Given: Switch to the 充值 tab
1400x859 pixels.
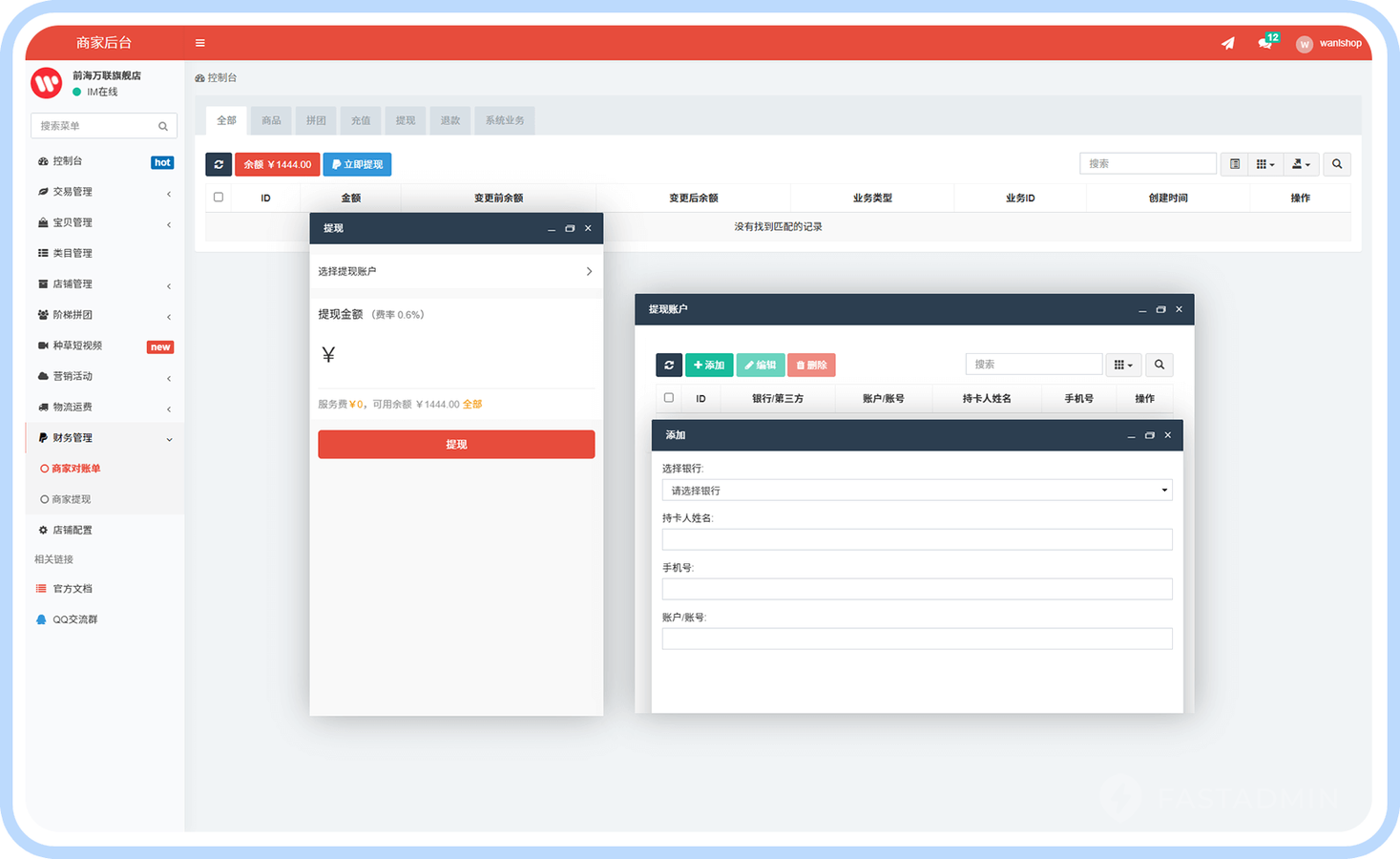Looking at the screenshot, I should (360, 120).
